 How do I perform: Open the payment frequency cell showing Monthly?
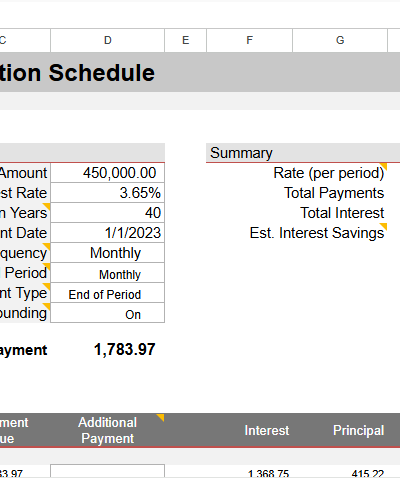(x=107, y=253)
